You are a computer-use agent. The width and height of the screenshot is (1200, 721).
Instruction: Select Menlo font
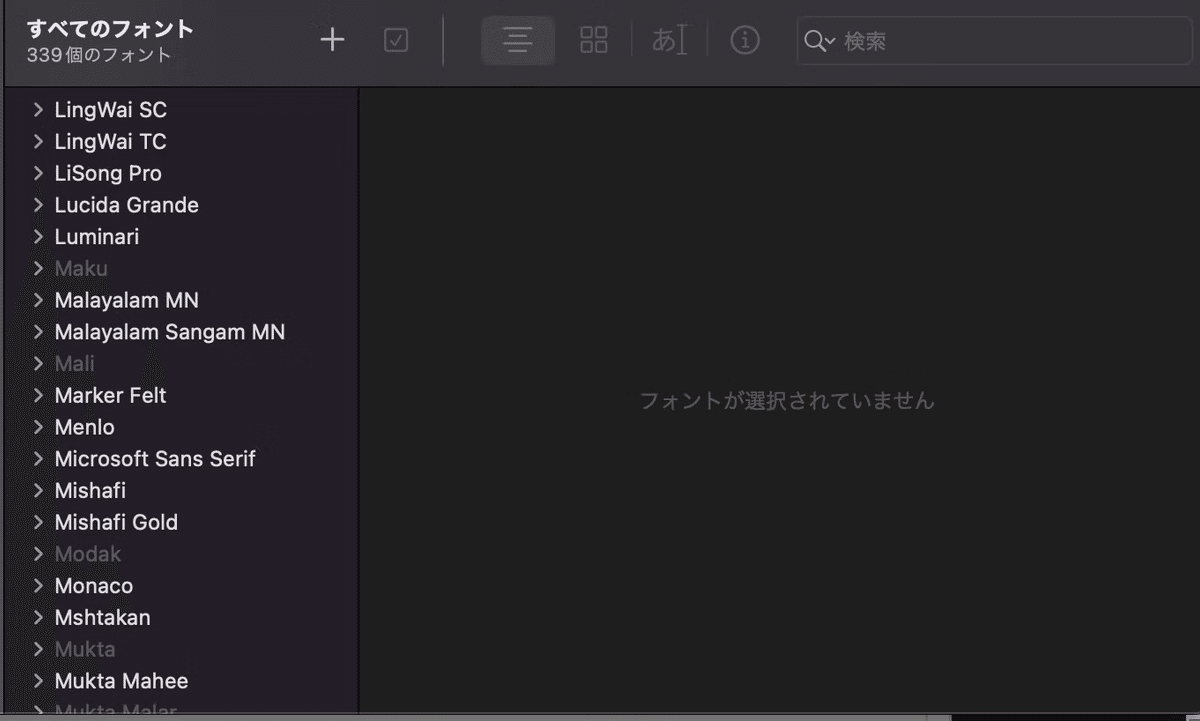(85, 427)
